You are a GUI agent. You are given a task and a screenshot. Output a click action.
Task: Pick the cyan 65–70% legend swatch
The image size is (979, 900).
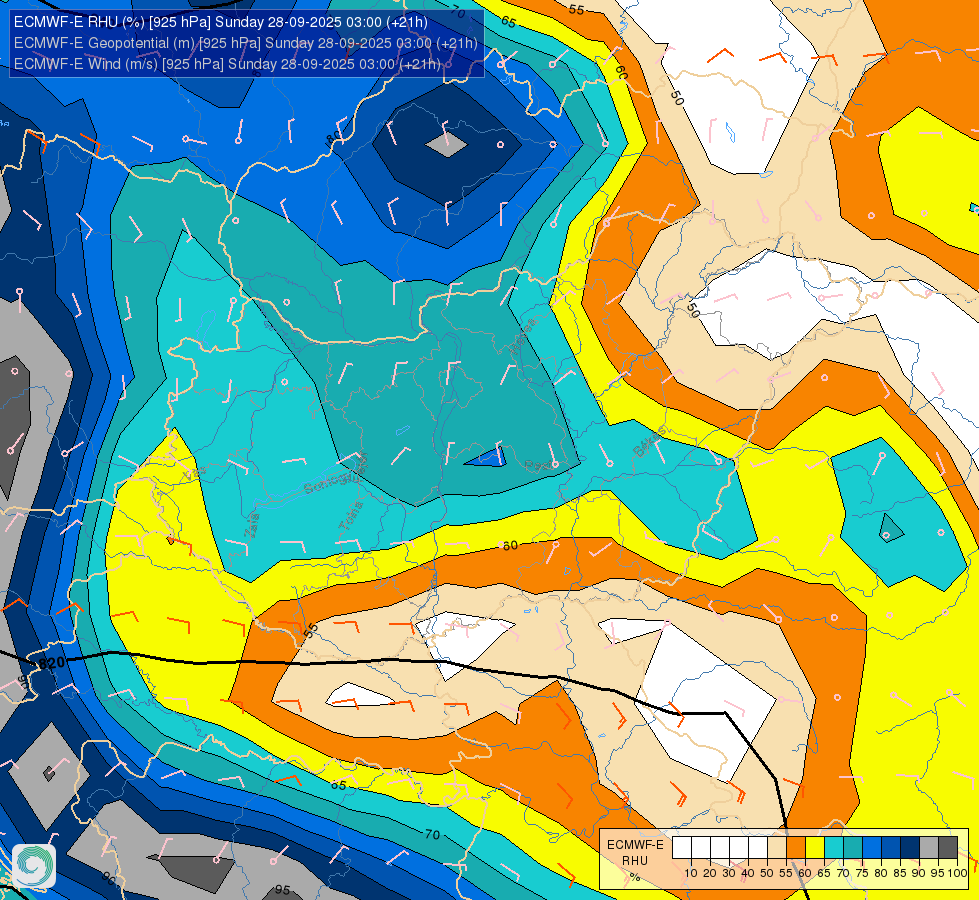(x=834, y=848)
